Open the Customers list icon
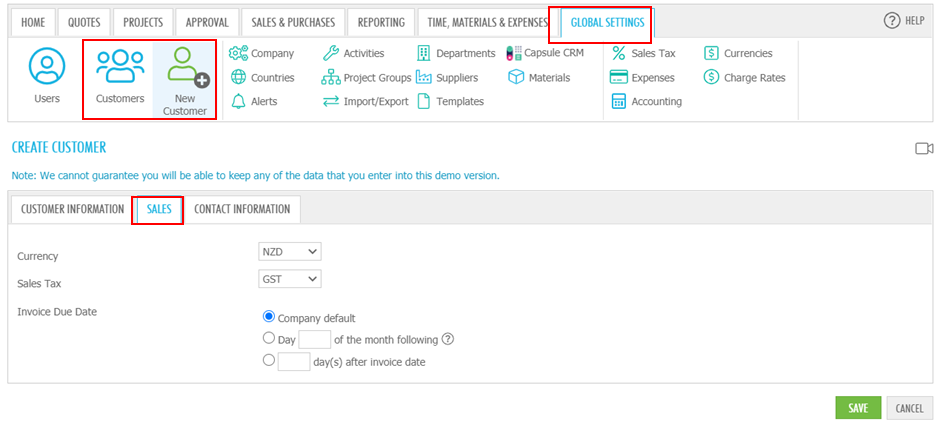This screenshot has height=425, width=940. tap(120, 67)
